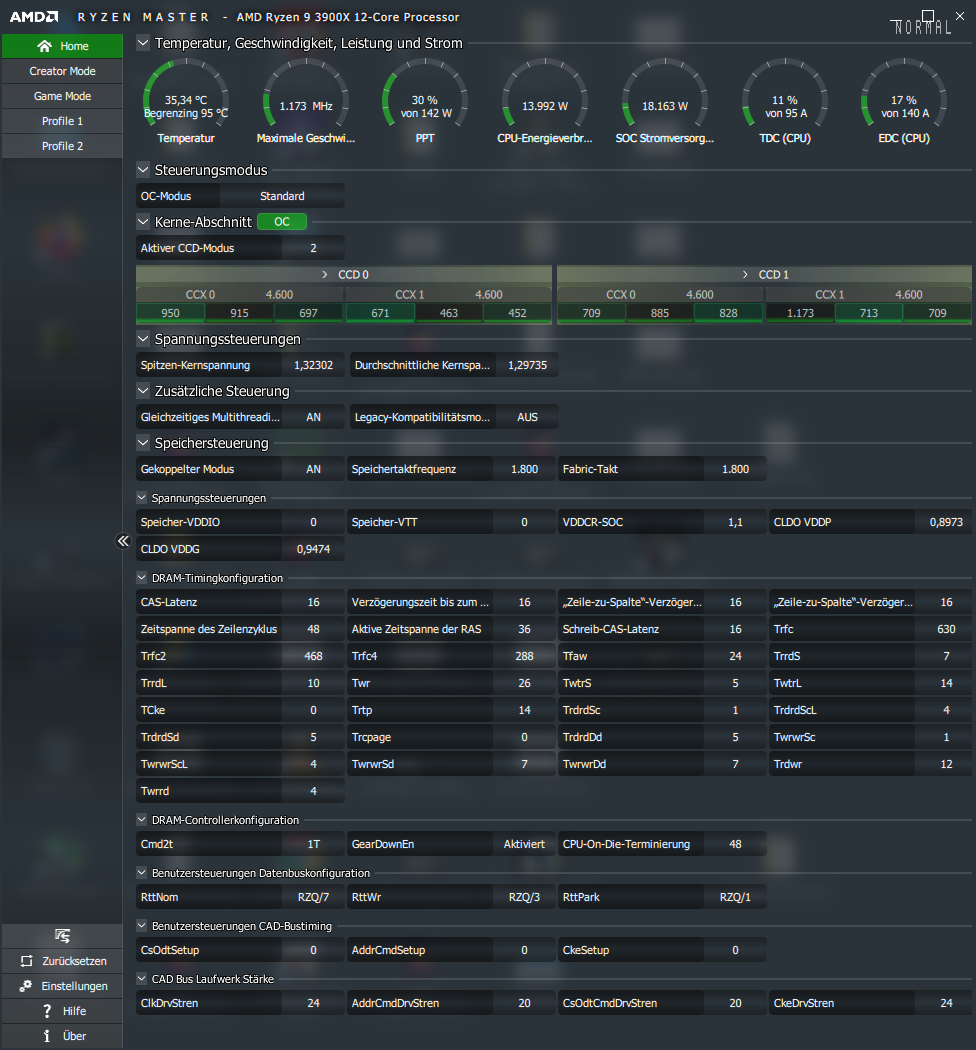The height and width of the screenshot is (1050, 976).
Task: Click Gleichzeitiges Multithreading AN value
Action: tap(313, 417)
